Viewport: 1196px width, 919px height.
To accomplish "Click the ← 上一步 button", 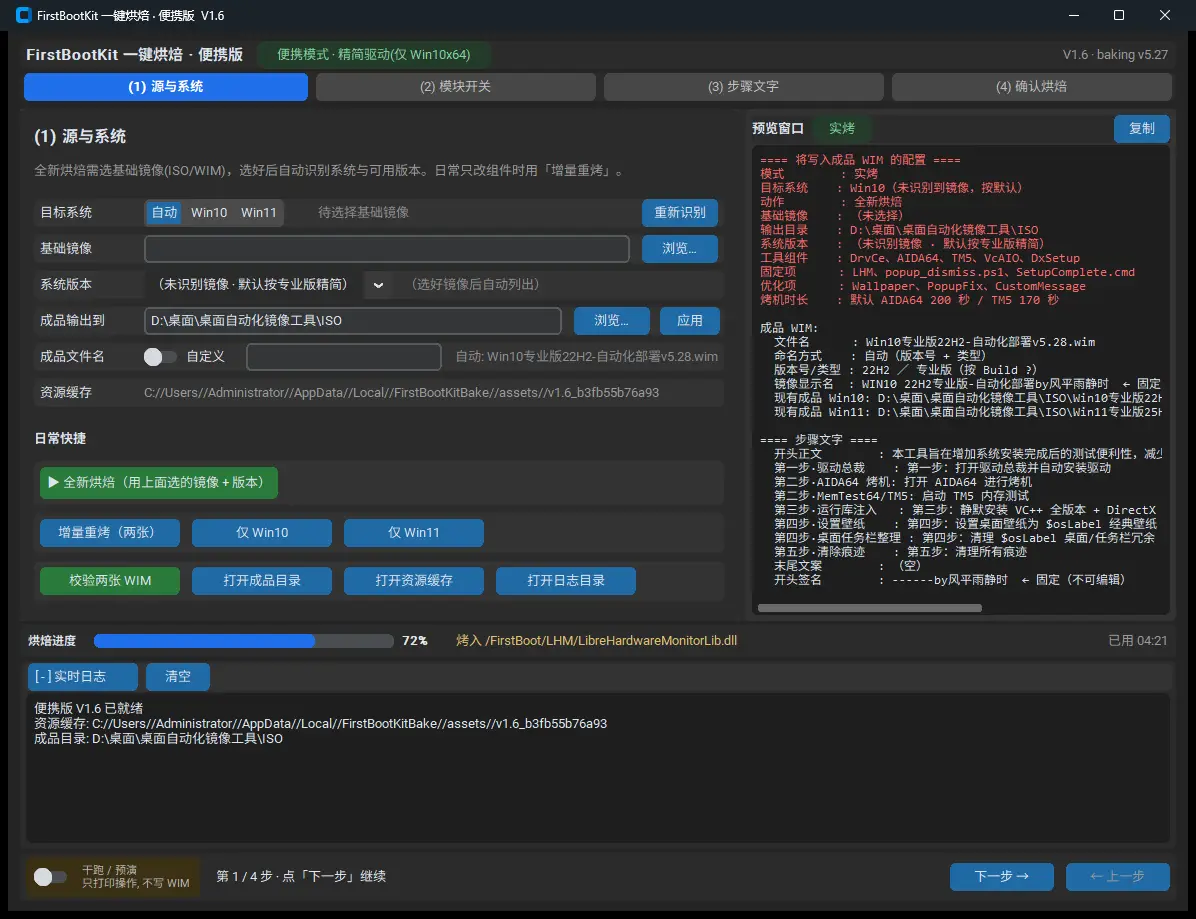I will tap(1117, 876).
